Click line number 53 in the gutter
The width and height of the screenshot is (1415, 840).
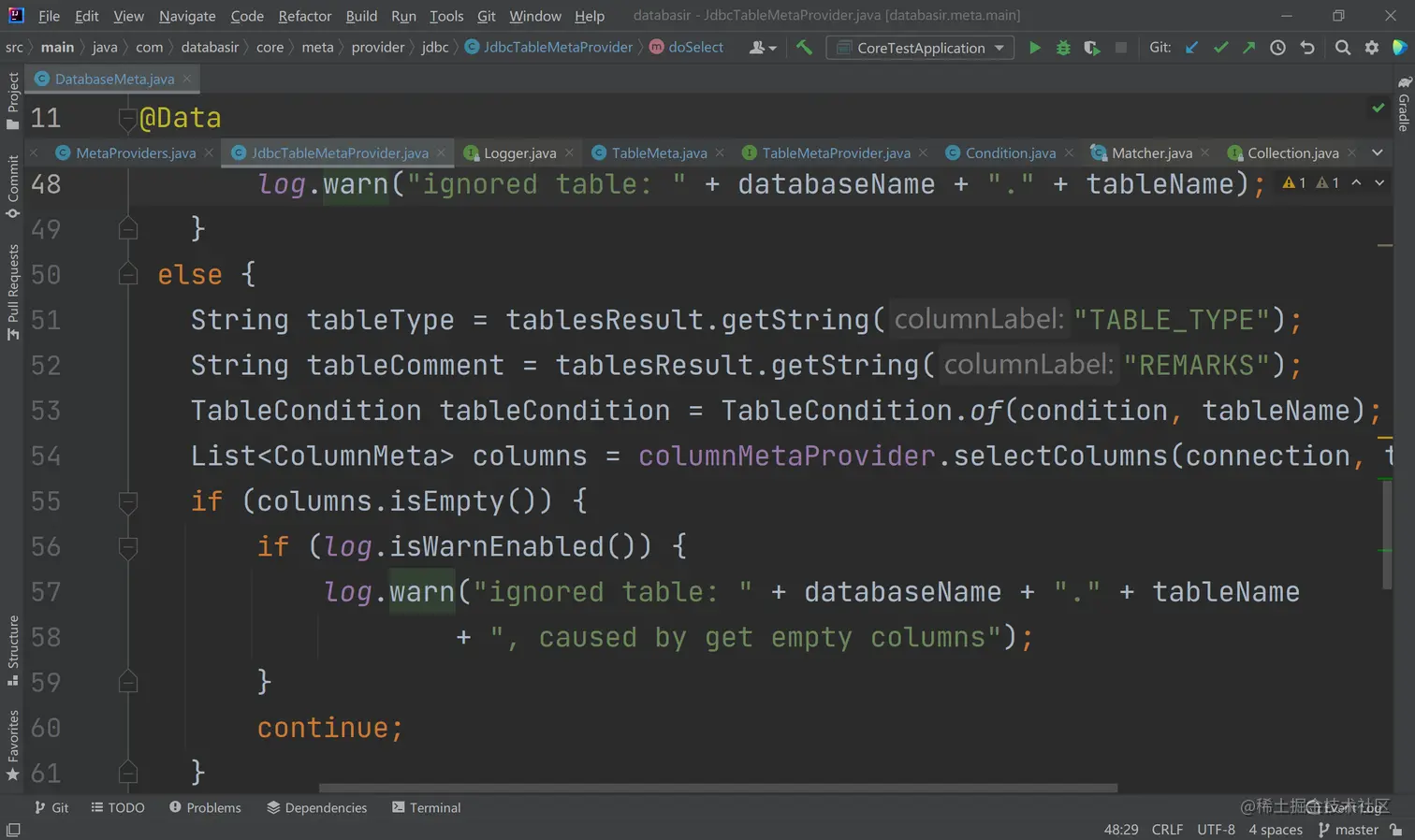point(46,411)
